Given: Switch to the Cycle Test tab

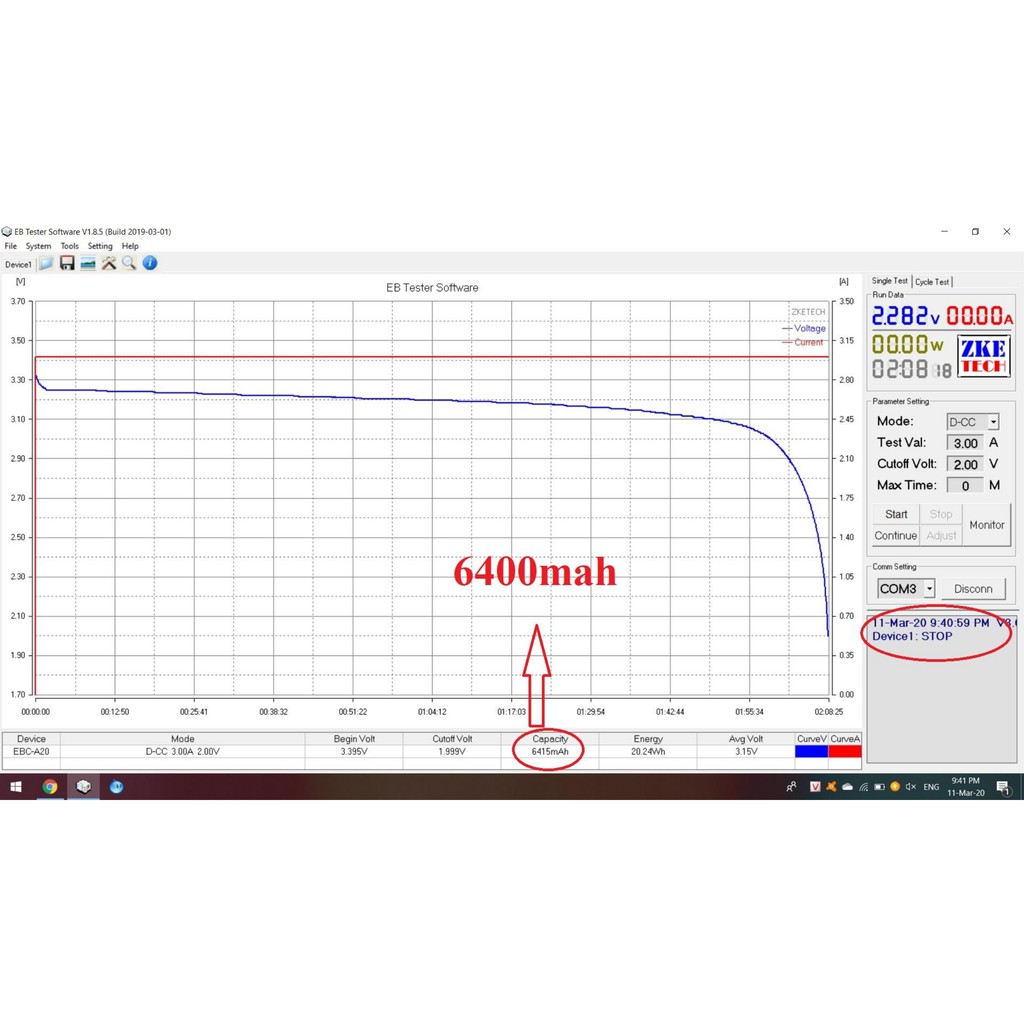Looking at the screenshot, I should tap(933, 281).
